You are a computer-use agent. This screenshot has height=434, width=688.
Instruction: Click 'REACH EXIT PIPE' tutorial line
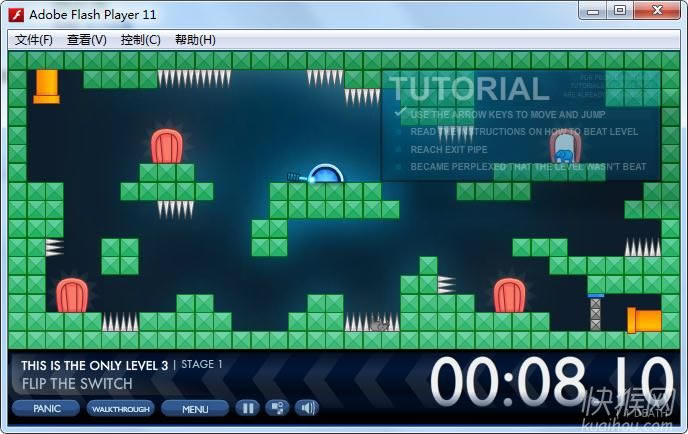coord(448,150)
